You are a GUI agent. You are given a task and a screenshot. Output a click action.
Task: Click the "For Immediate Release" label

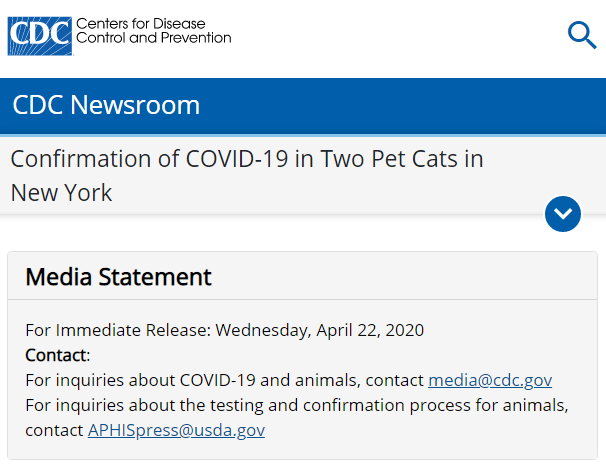click(118, 330)
